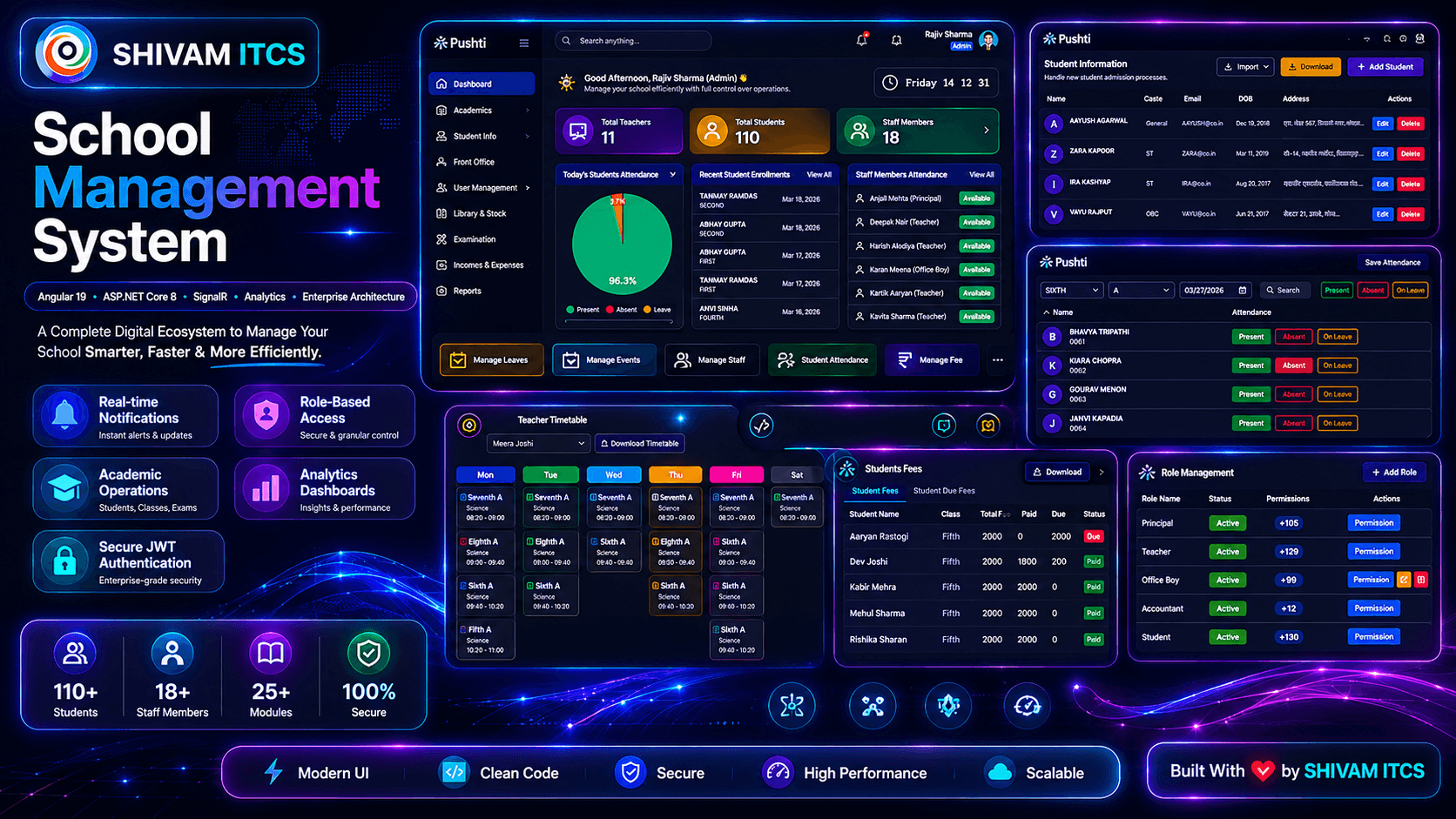The width and height of the screenshot is (1456, 819).
Task: Click Save Attendance button
Action: (1392, 262)
